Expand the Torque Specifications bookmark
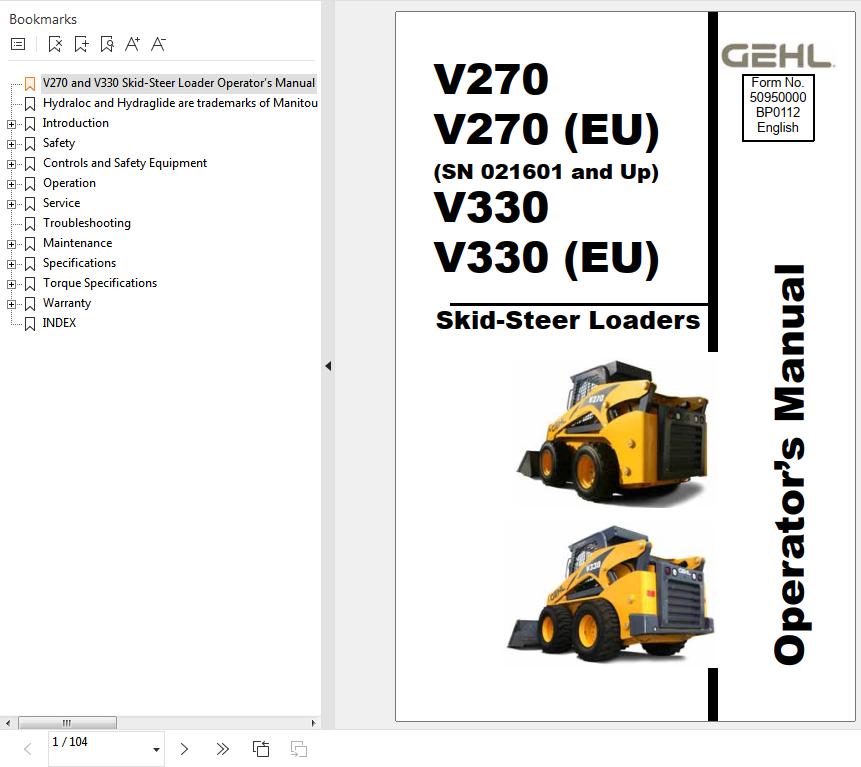Image resolution: width=861 pixels, height=767 pixels. tap(11, 284)
